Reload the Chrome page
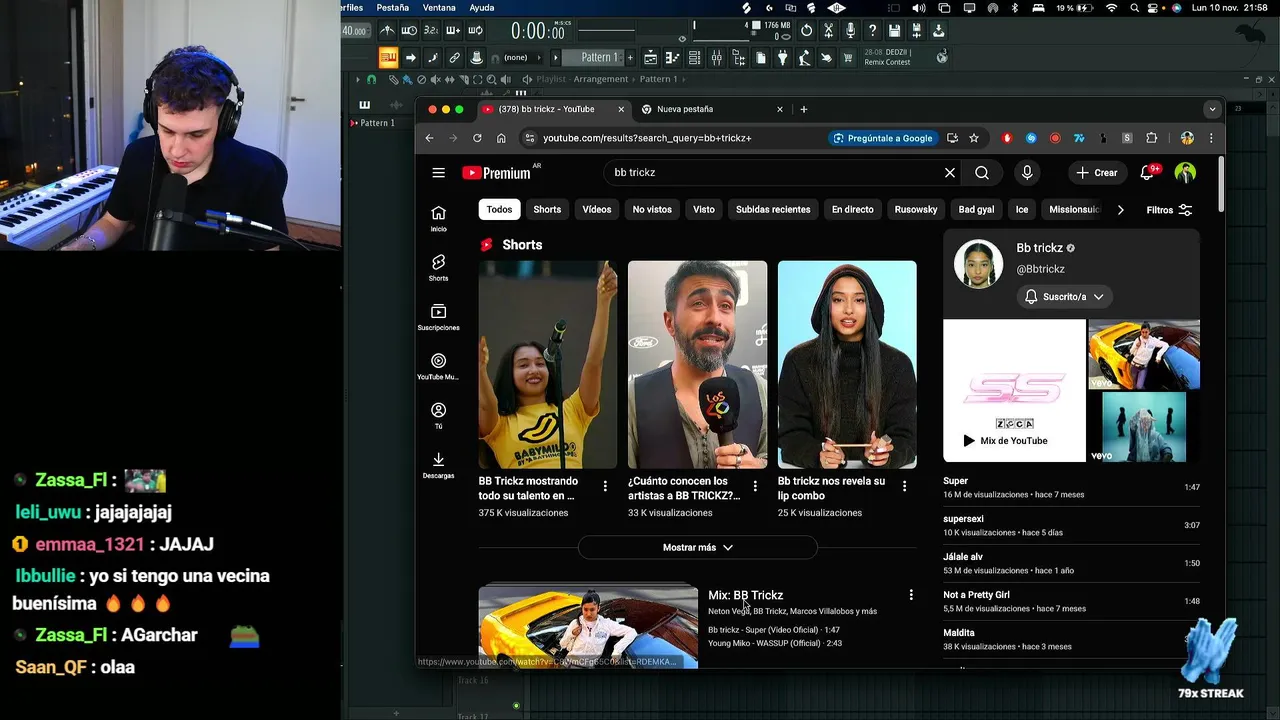Screen dimensions: 1280x720 (477, 138)
